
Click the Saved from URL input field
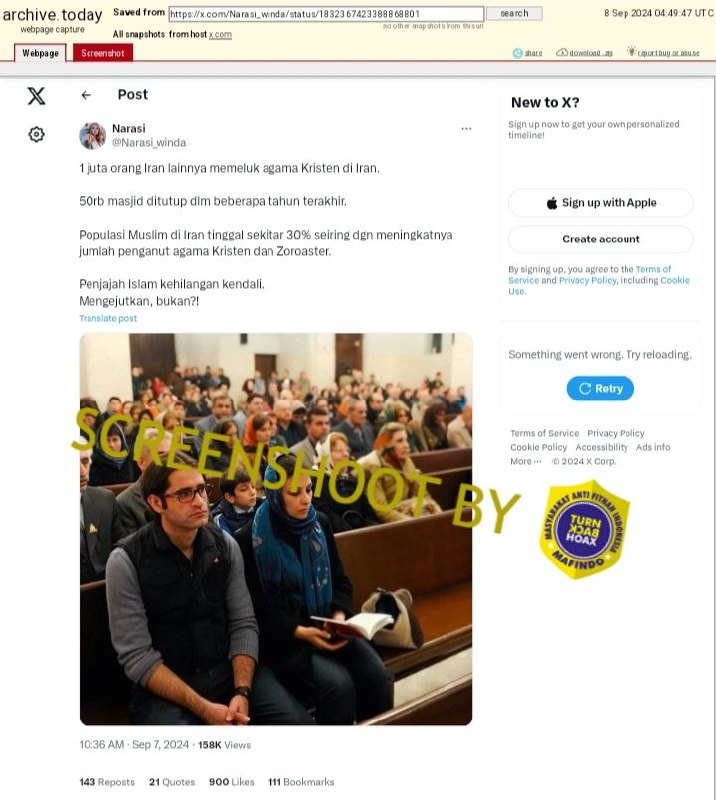(x=326, y=14)
